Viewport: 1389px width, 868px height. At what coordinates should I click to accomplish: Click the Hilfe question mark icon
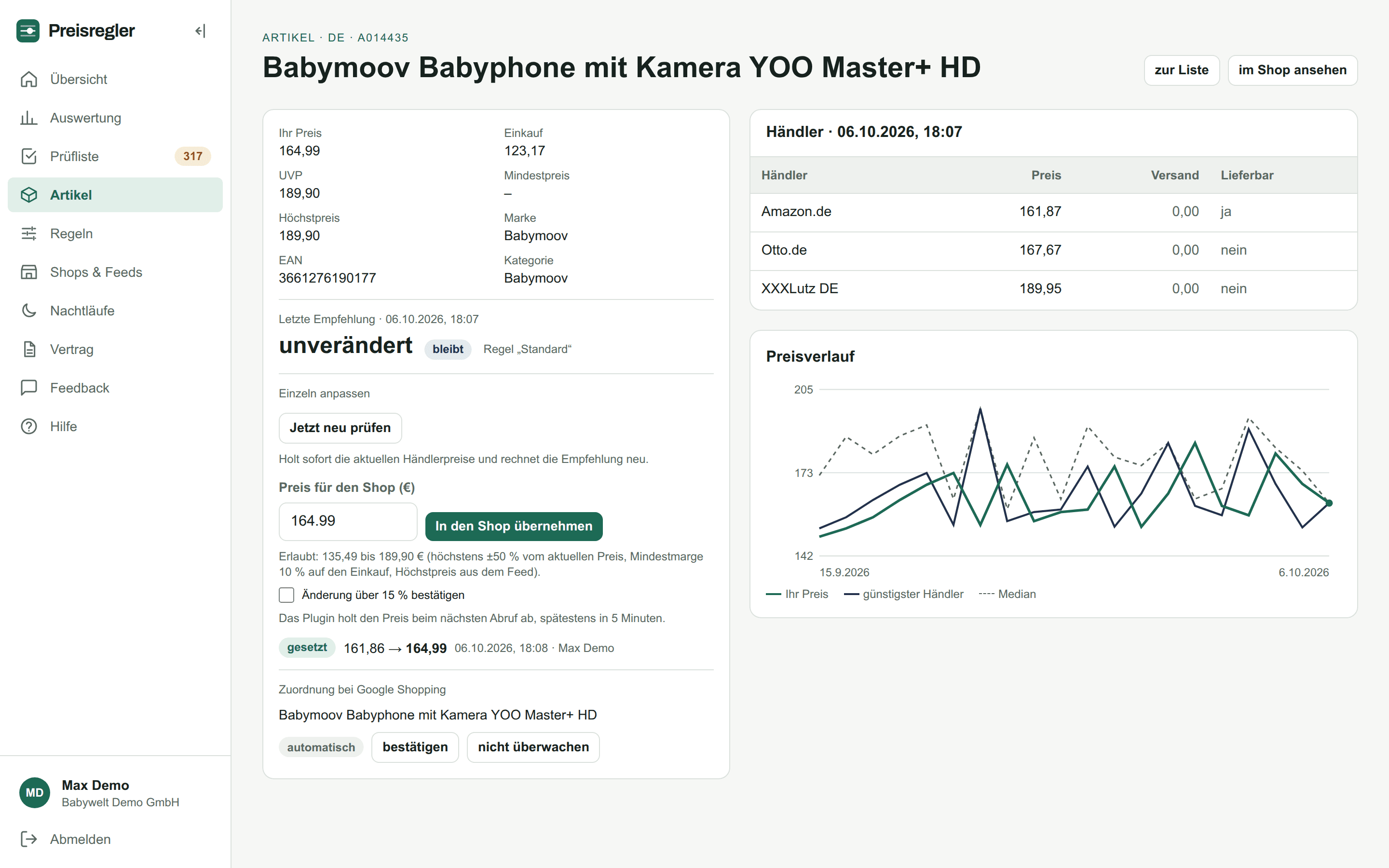(x=29, y=426)
